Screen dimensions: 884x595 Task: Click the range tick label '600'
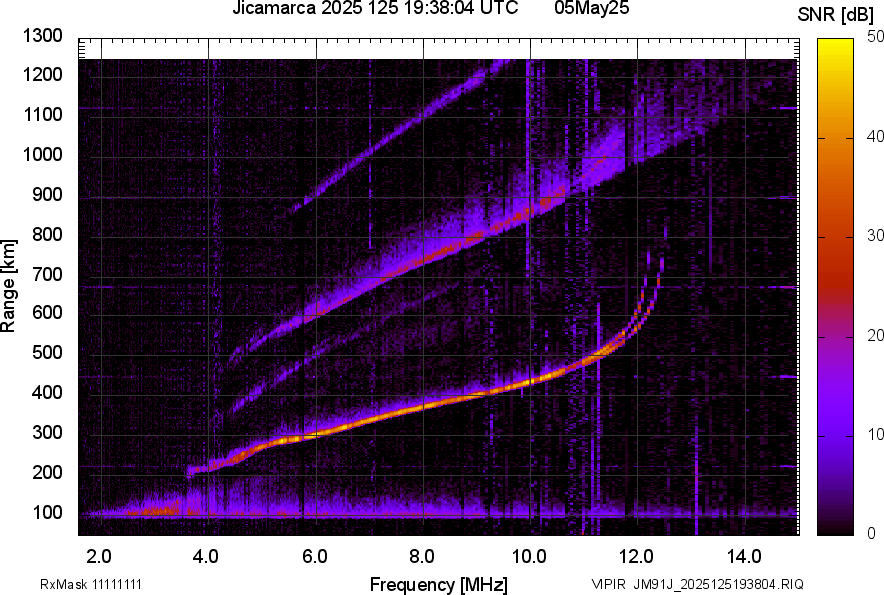pos(47,312)
